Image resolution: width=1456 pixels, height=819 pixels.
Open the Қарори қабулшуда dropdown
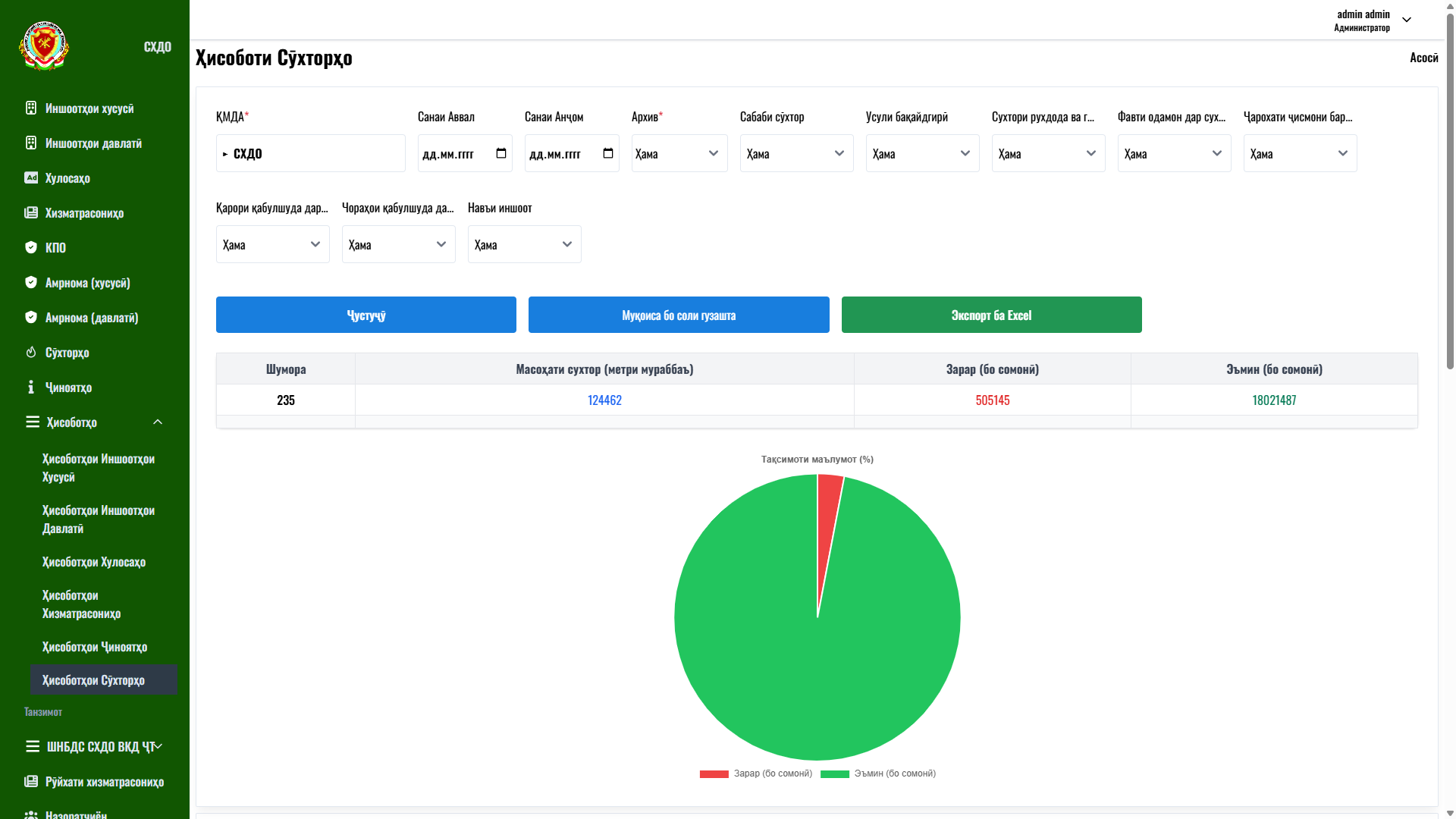point(272,244)
